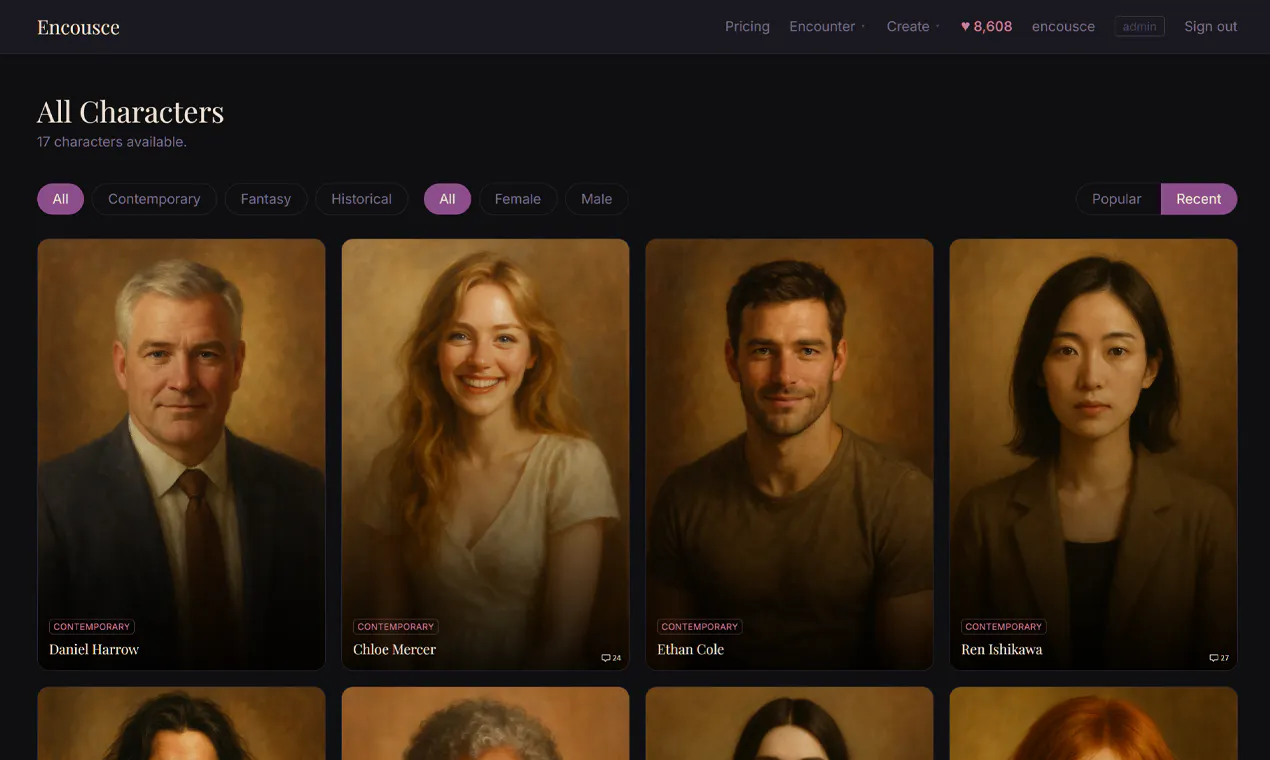The height and width of the screenshot is (760, 1270).
Task: Click the Chloe Mercer name text
Action: pyautogui.click(x=394, y=649)
